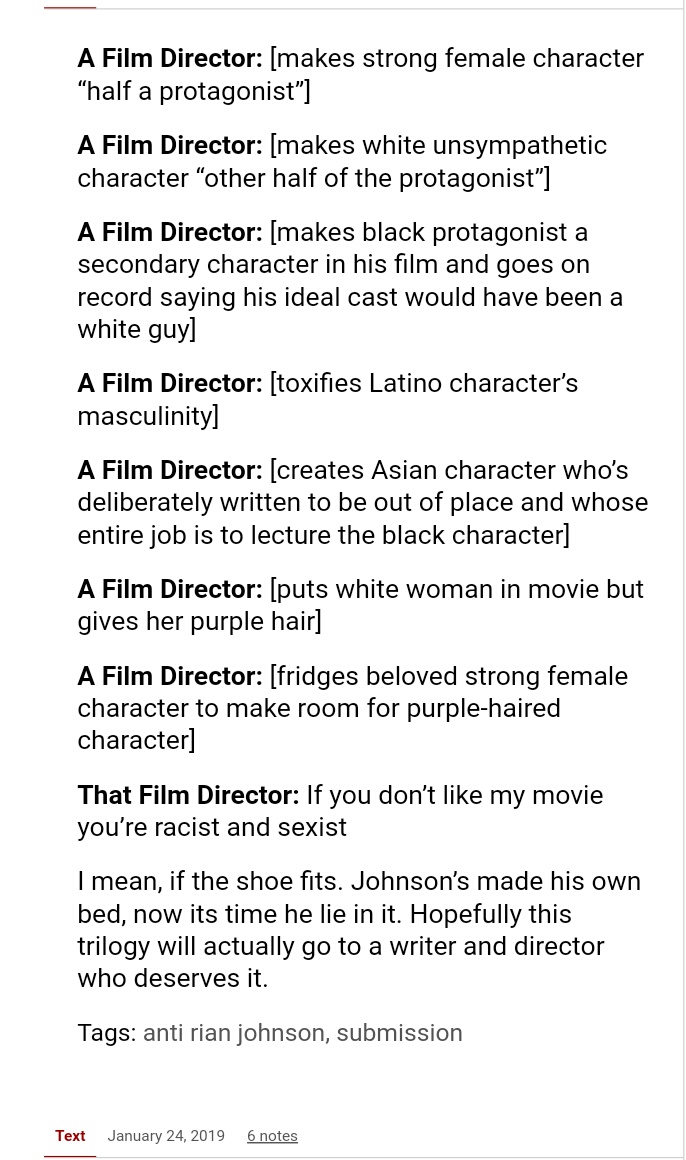686x1160 pixels.
Task: Click the bold 'That Film Director:' label
Action: click(188, 796)
